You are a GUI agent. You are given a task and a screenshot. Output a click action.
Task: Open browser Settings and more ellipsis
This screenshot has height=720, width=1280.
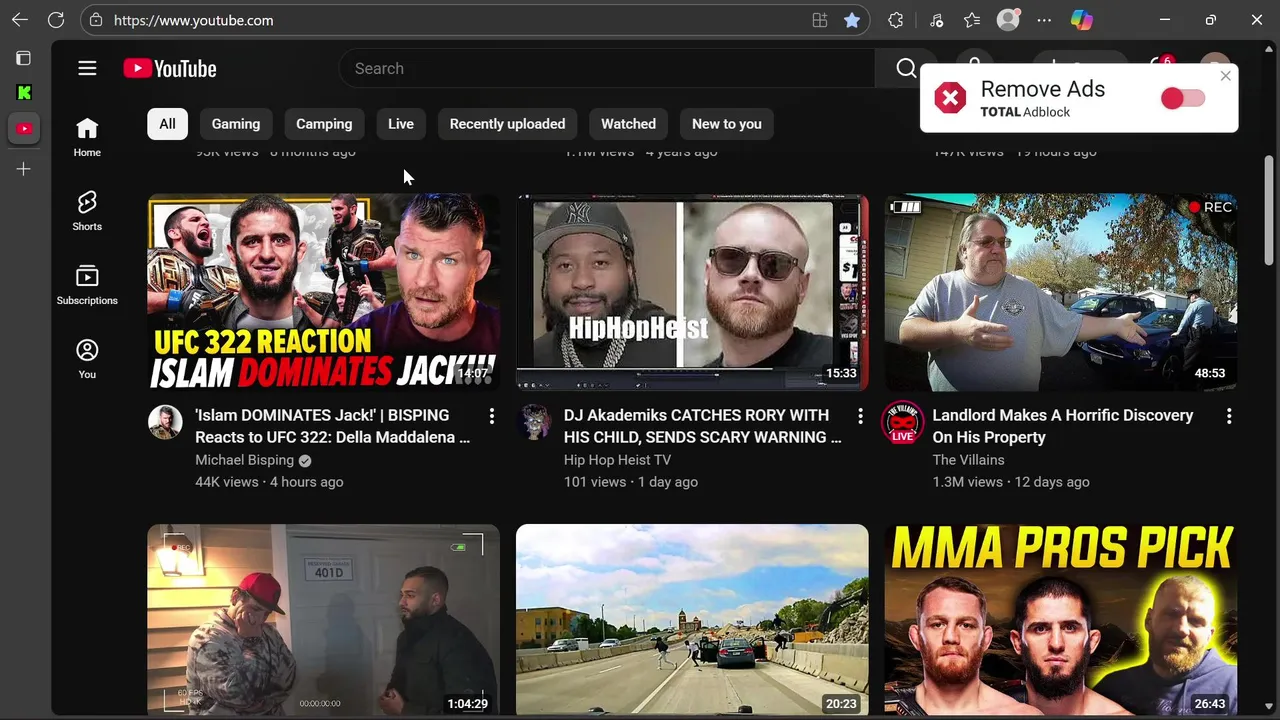click(1044, 20)
